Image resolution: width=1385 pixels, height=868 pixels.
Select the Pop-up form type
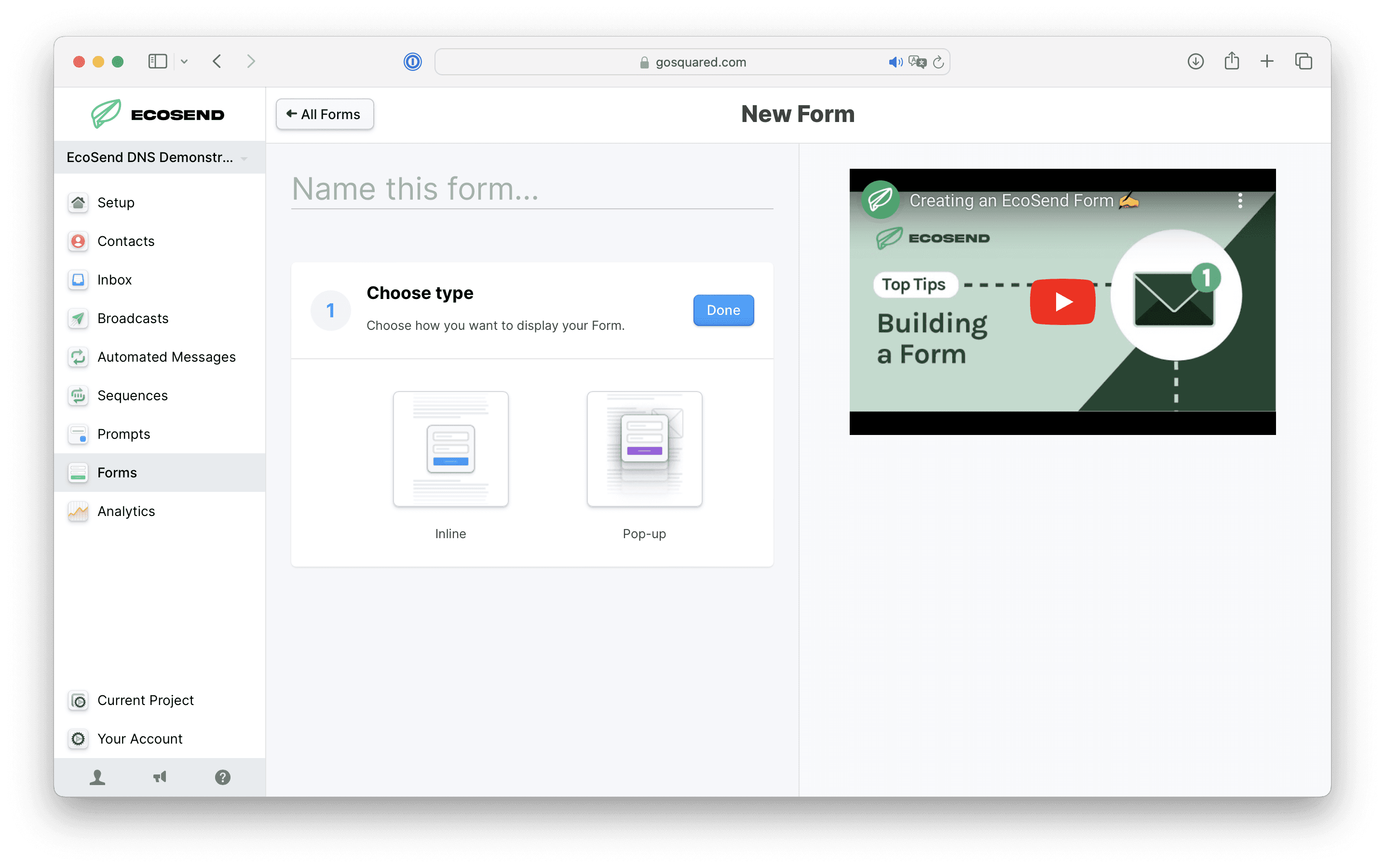[x=644, y=449]
